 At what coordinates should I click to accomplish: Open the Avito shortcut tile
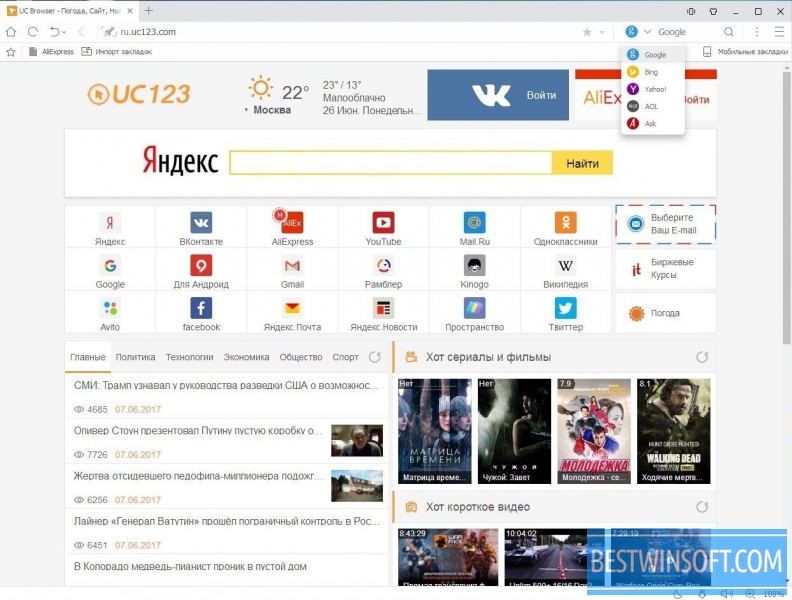tap(110, 312)
